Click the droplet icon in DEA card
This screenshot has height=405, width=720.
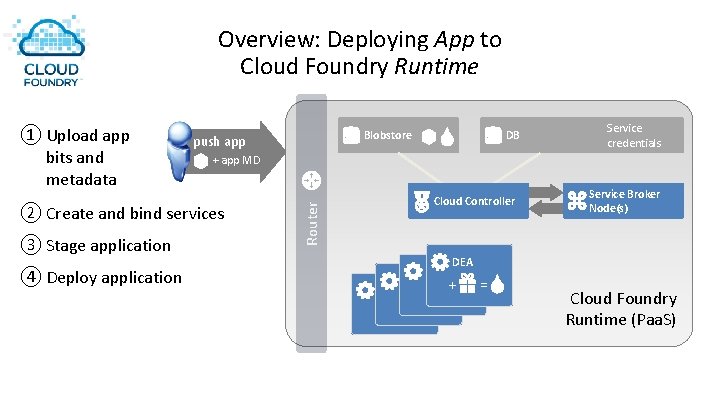click(497, 284)
